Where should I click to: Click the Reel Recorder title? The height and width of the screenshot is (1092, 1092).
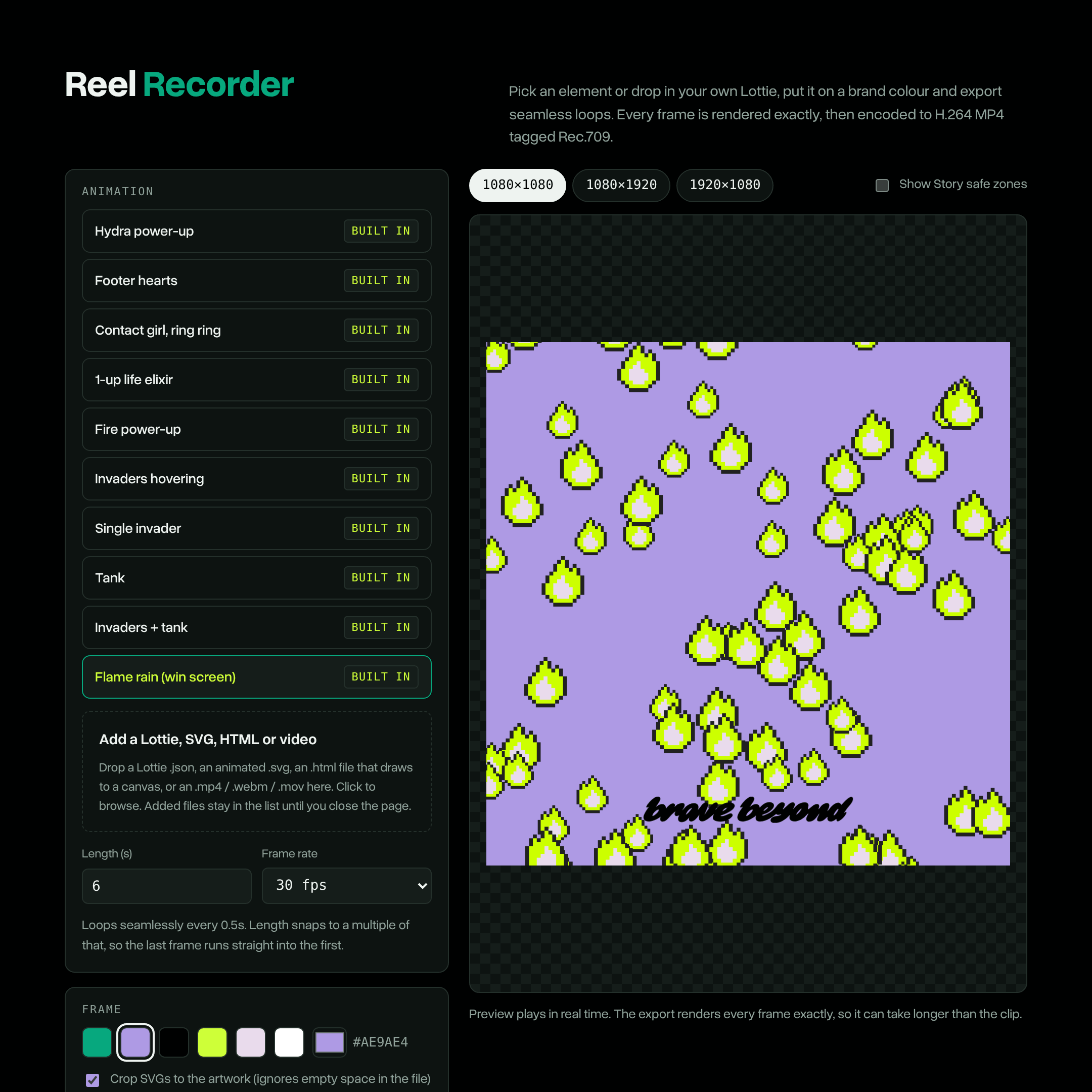(x=179, y=85)
